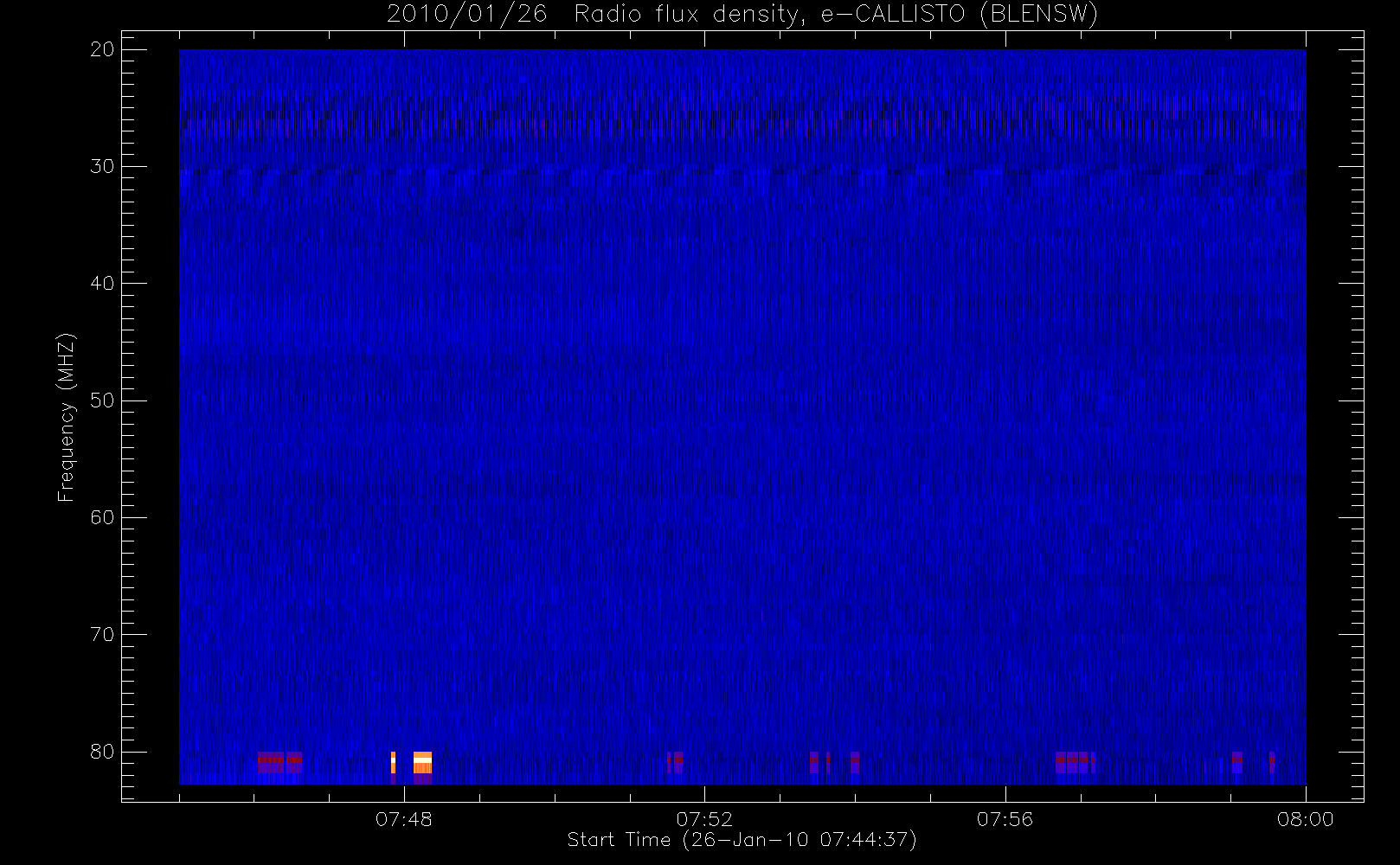This screenshot has width=1400, height=865.
Task: Click the 07:56 time tick label
Action: click(x=1005, y=818)
